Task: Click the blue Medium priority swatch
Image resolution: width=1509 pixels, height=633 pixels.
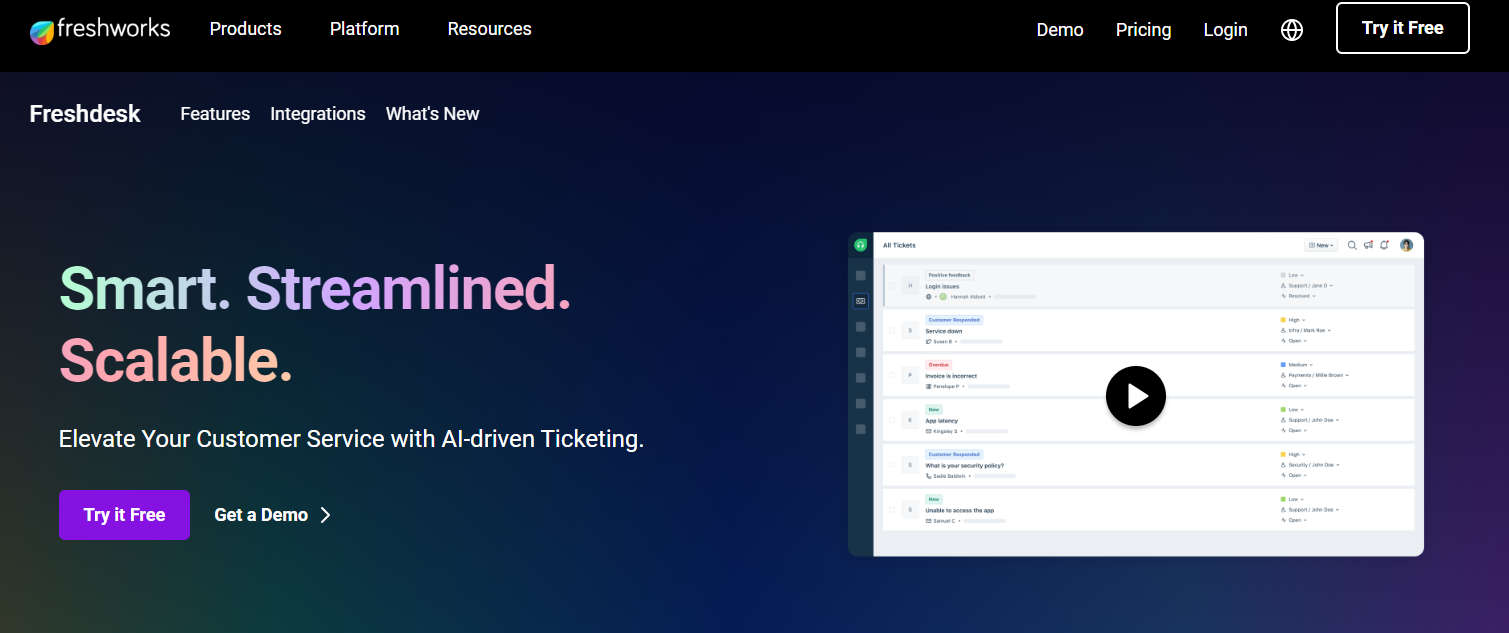Action: tap(1283, 365)
